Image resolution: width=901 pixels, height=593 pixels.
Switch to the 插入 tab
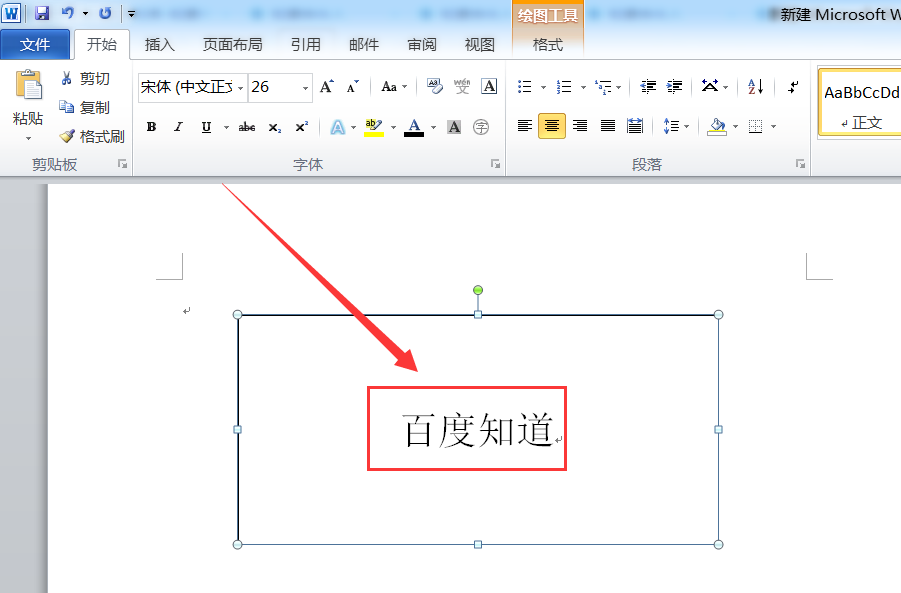point(160,45)
